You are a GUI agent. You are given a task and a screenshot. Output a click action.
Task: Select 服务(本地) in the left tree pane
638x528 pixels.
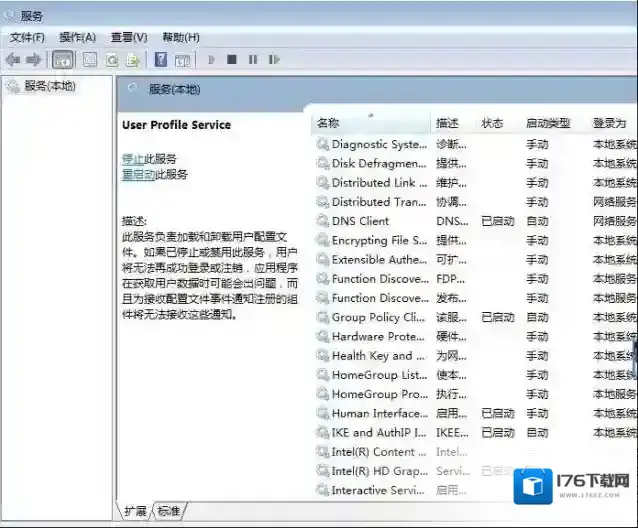pos(50,86)
